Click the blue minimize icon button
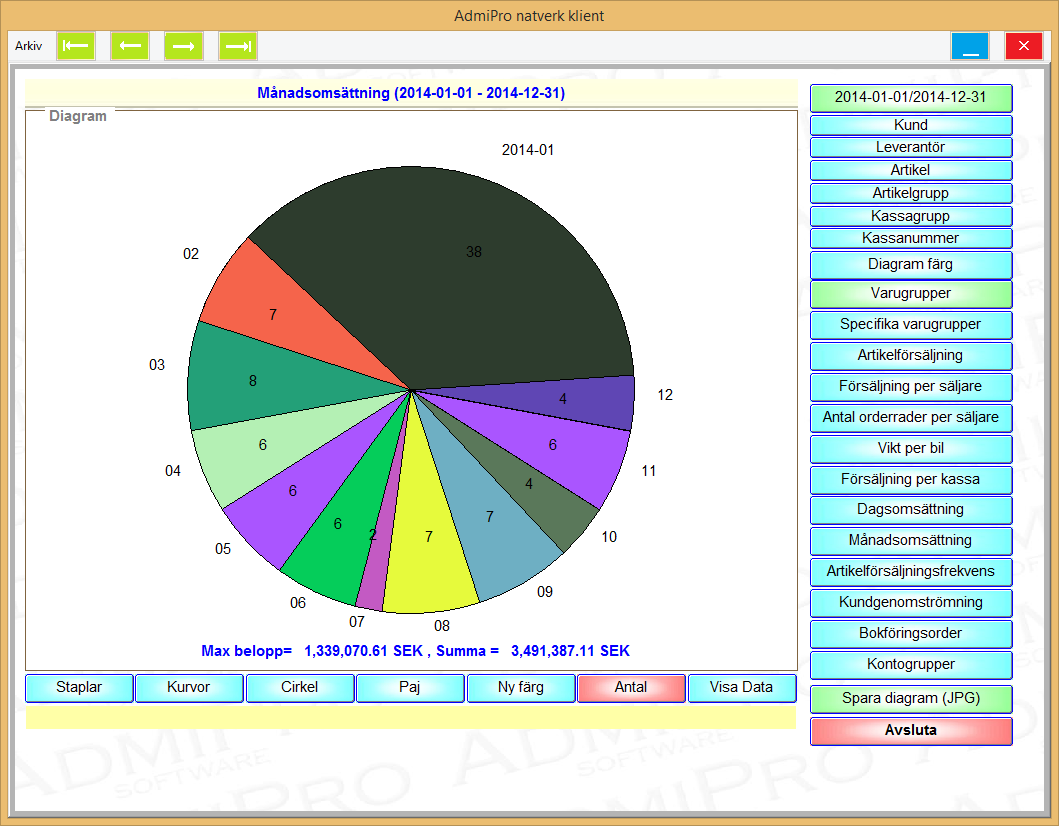 tap(970, 46)
